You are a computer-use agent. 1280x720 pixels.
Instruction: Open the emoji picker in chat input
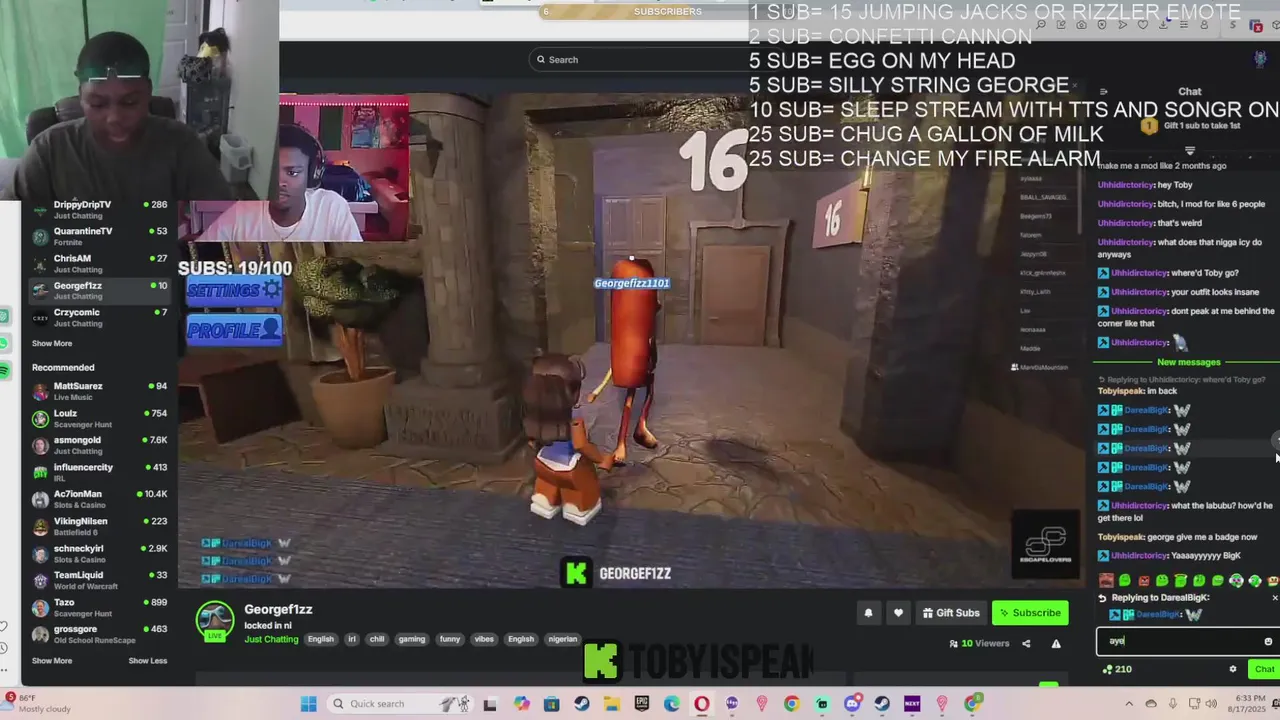[1268, 642]
